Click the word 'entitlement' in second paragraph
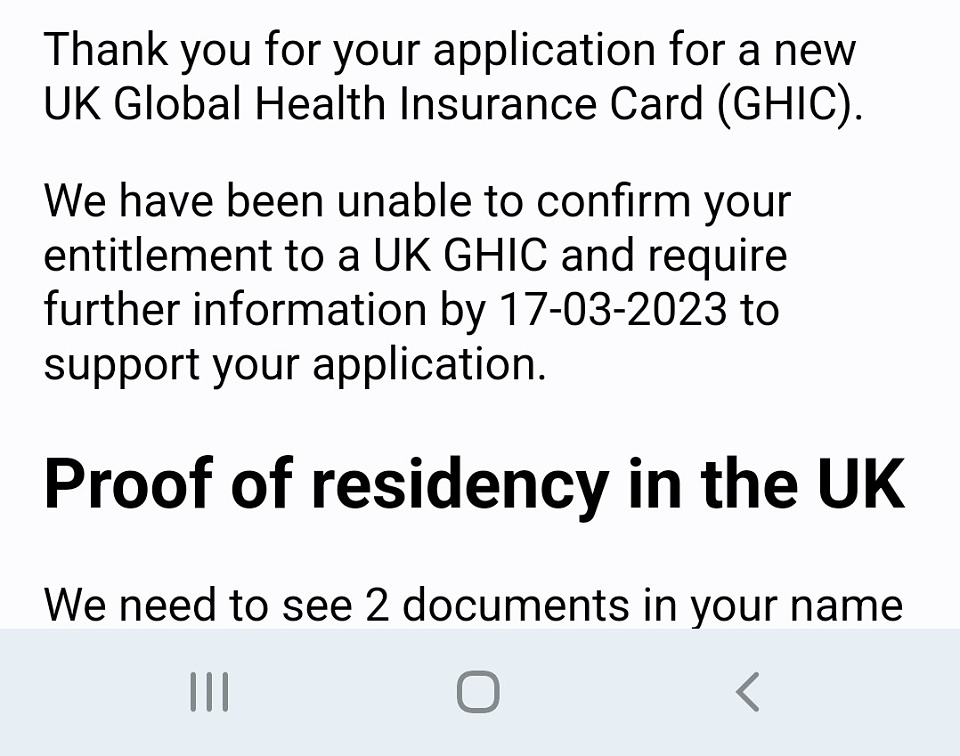Viewport: 960px width, 756px height. click(157, 256)
